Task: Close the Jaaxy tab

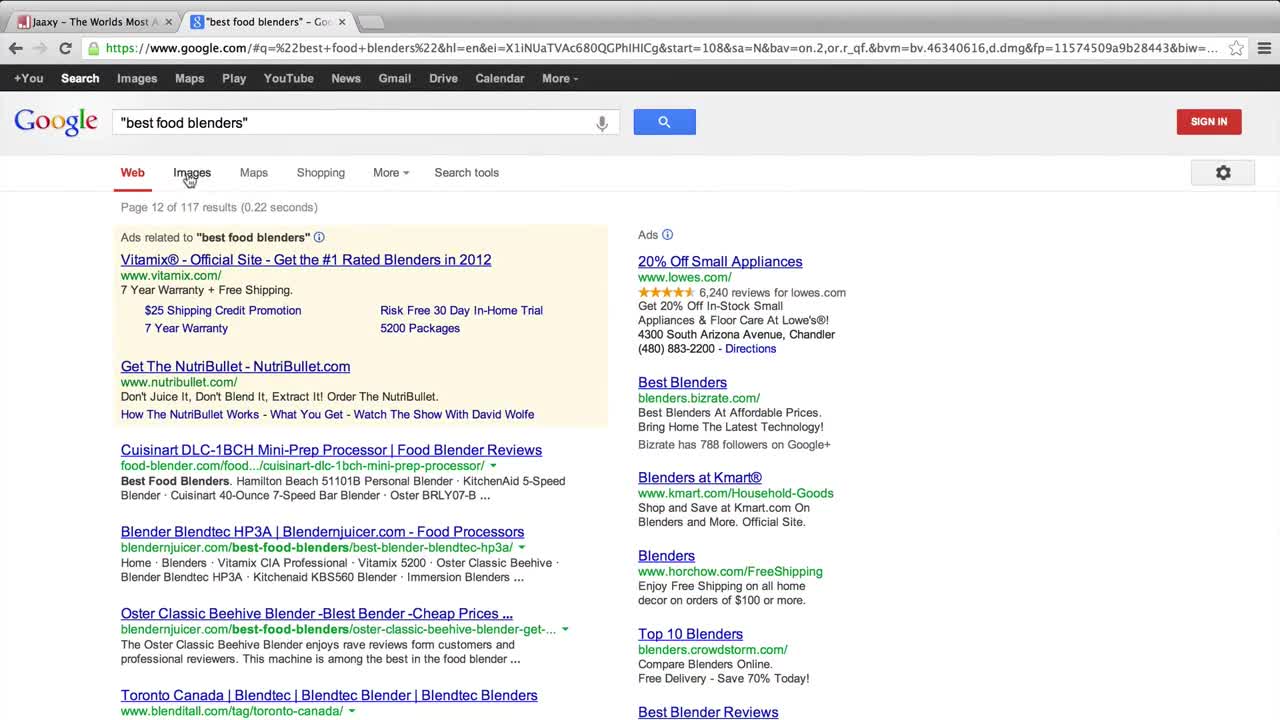Action: pyautogui.click(x=168, y=22)
